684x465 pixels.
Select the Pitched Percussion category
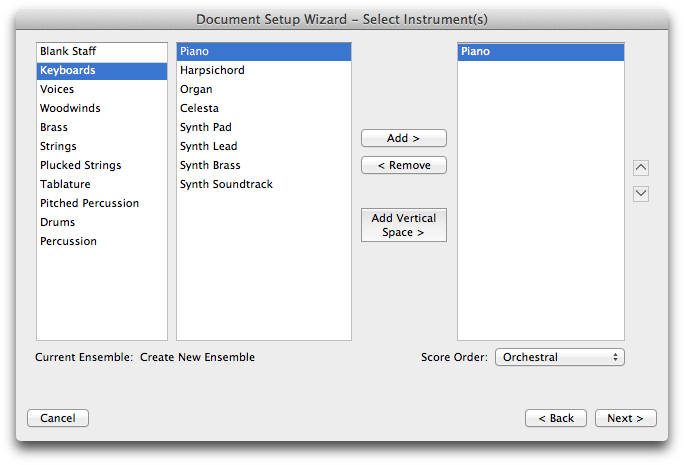[102, 203]
